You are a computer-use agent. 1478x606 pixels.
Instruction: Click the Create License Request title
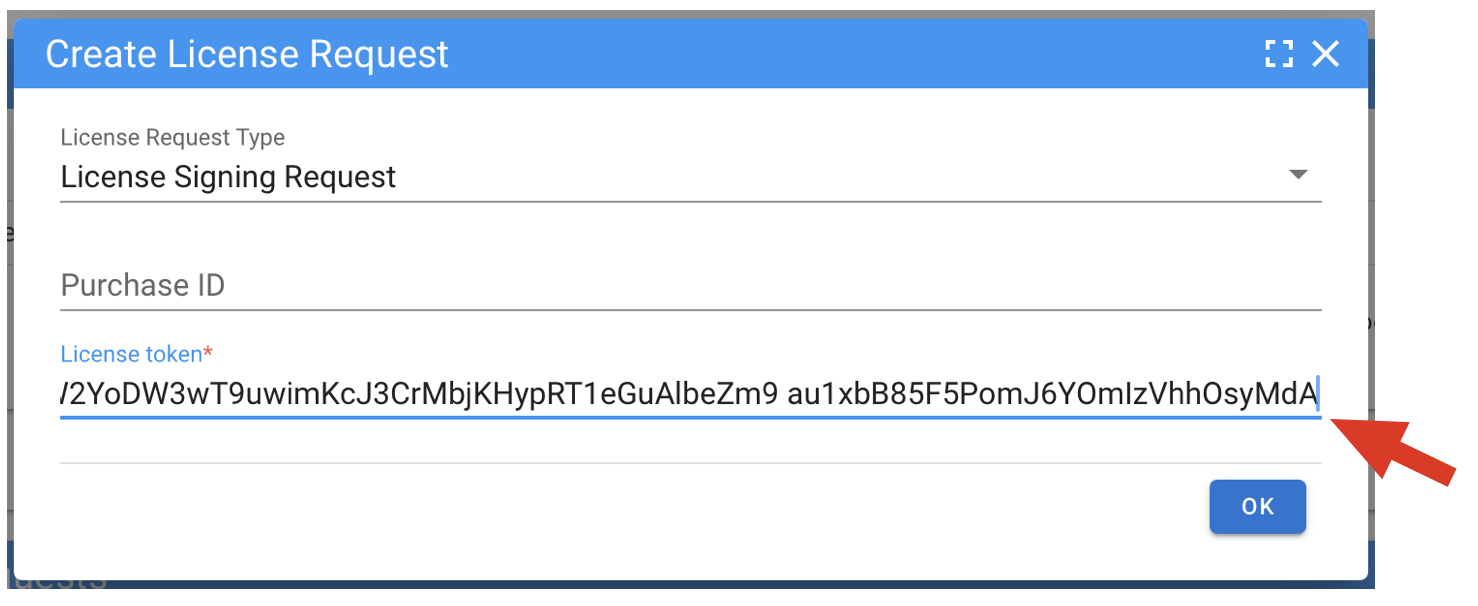coord(247,54)
